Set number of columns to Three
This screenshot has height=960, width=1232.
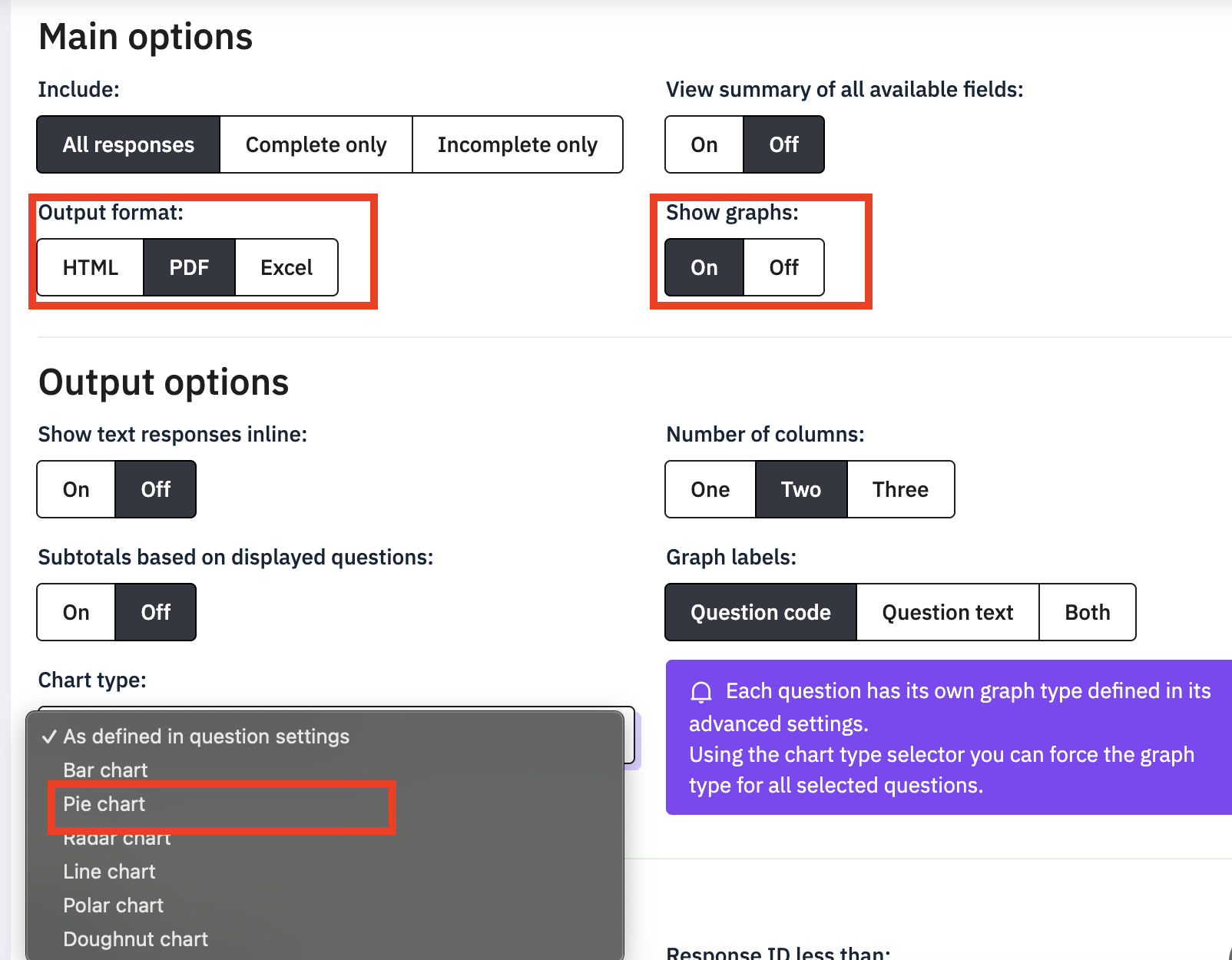900,489
